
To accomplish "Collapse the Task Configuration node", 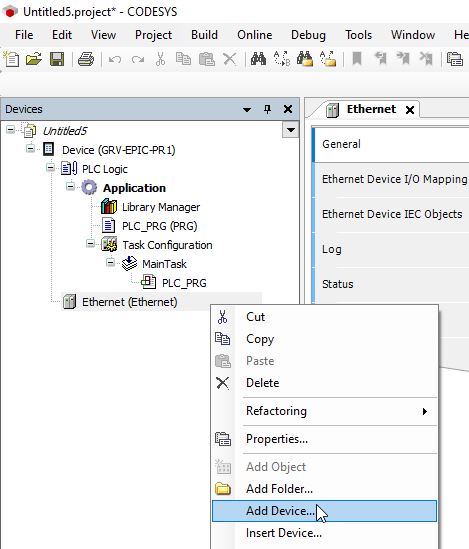I will coord(90,243).
